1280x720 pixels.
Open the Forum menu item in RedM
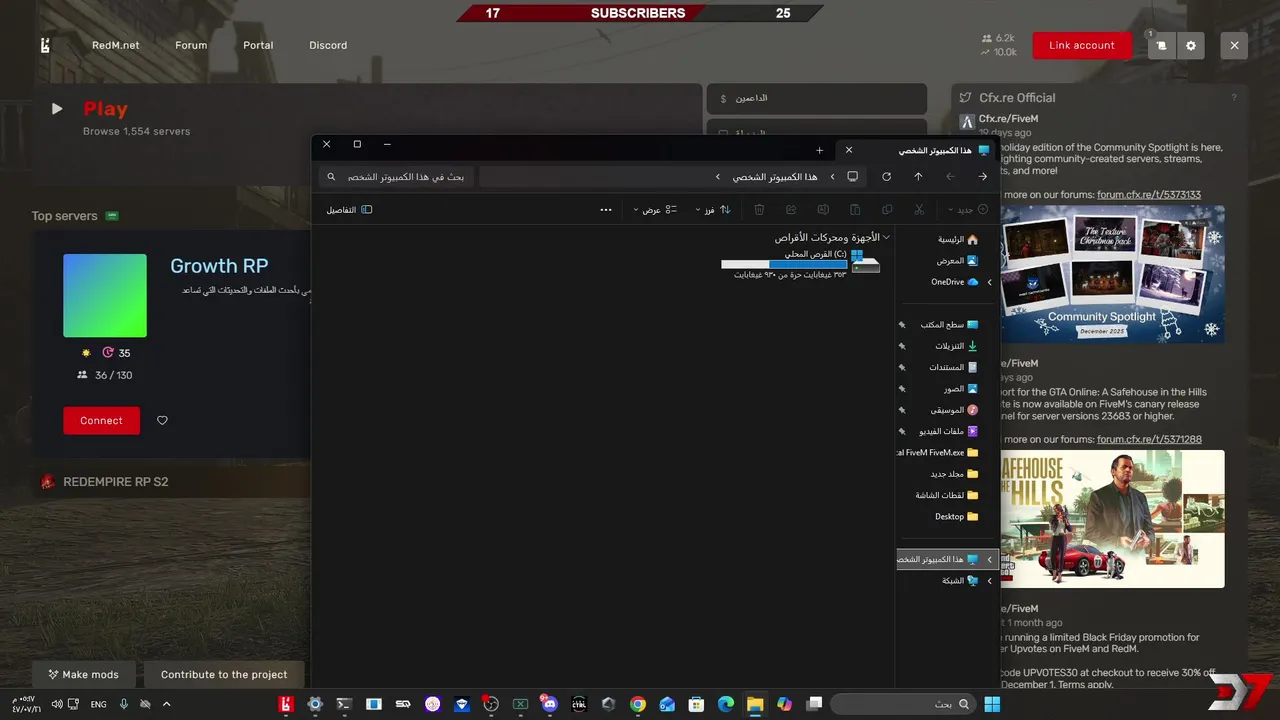point(191,45)
